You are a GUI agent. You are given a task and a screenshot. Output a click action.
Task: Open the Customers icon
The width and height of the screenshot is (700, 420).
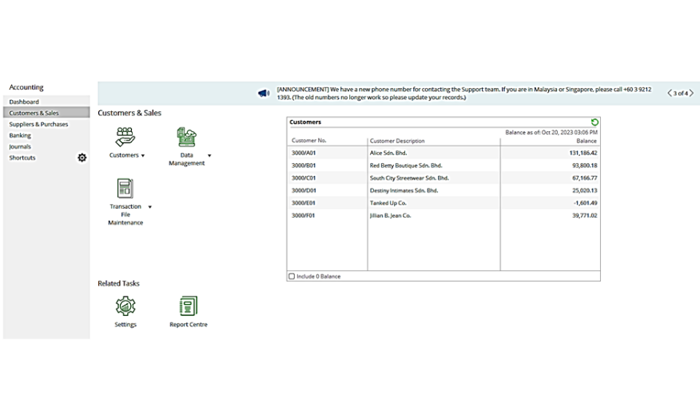click(x=125, y=136)
